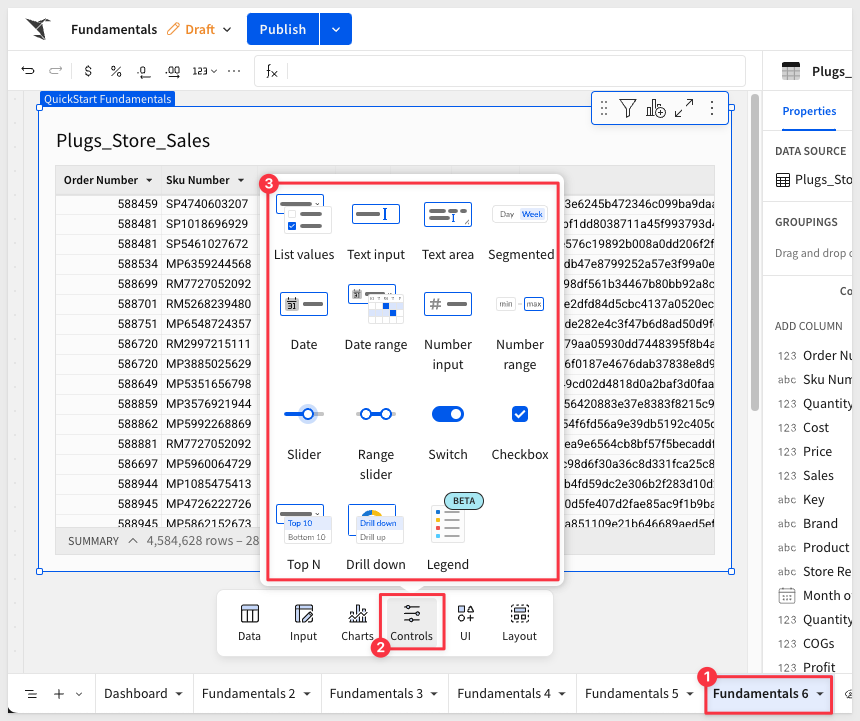Click the filter funnel icon
The height and width of the screenshot is (721, 860).
627,109
